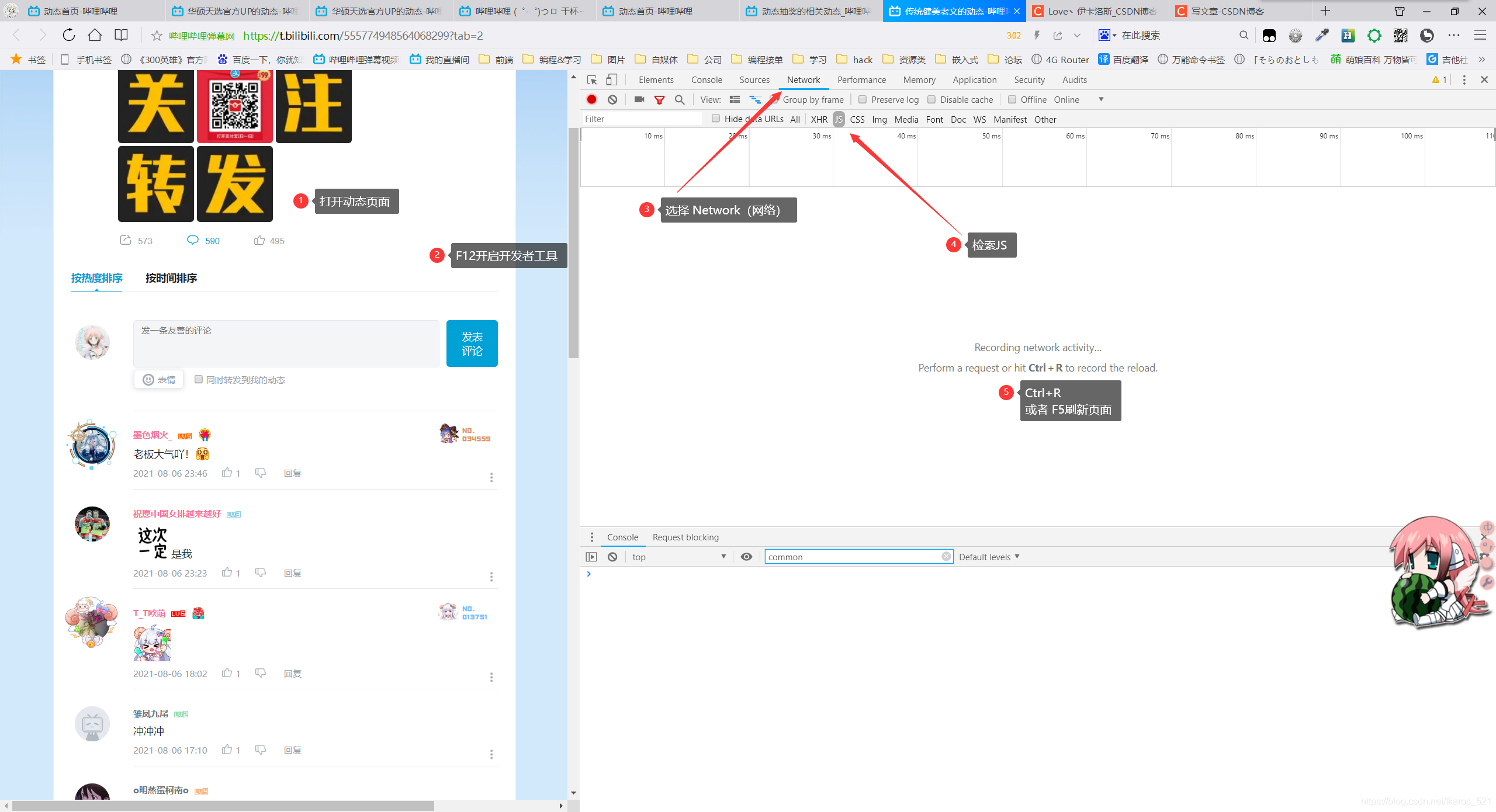Open the Request blocking drawer tab
Image resolution: width=1496 pixels, height=812 pixels.
pyautogui.click(x=685, y=537)
